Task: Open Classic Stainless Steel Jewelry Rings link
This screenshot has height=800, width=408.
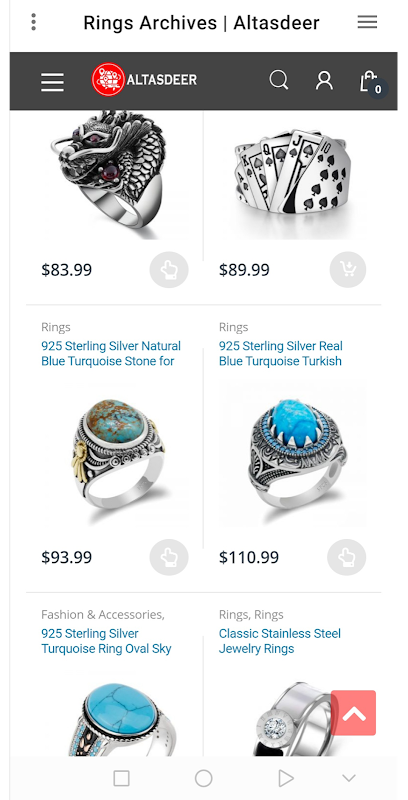Action: [x=279, y=641]
